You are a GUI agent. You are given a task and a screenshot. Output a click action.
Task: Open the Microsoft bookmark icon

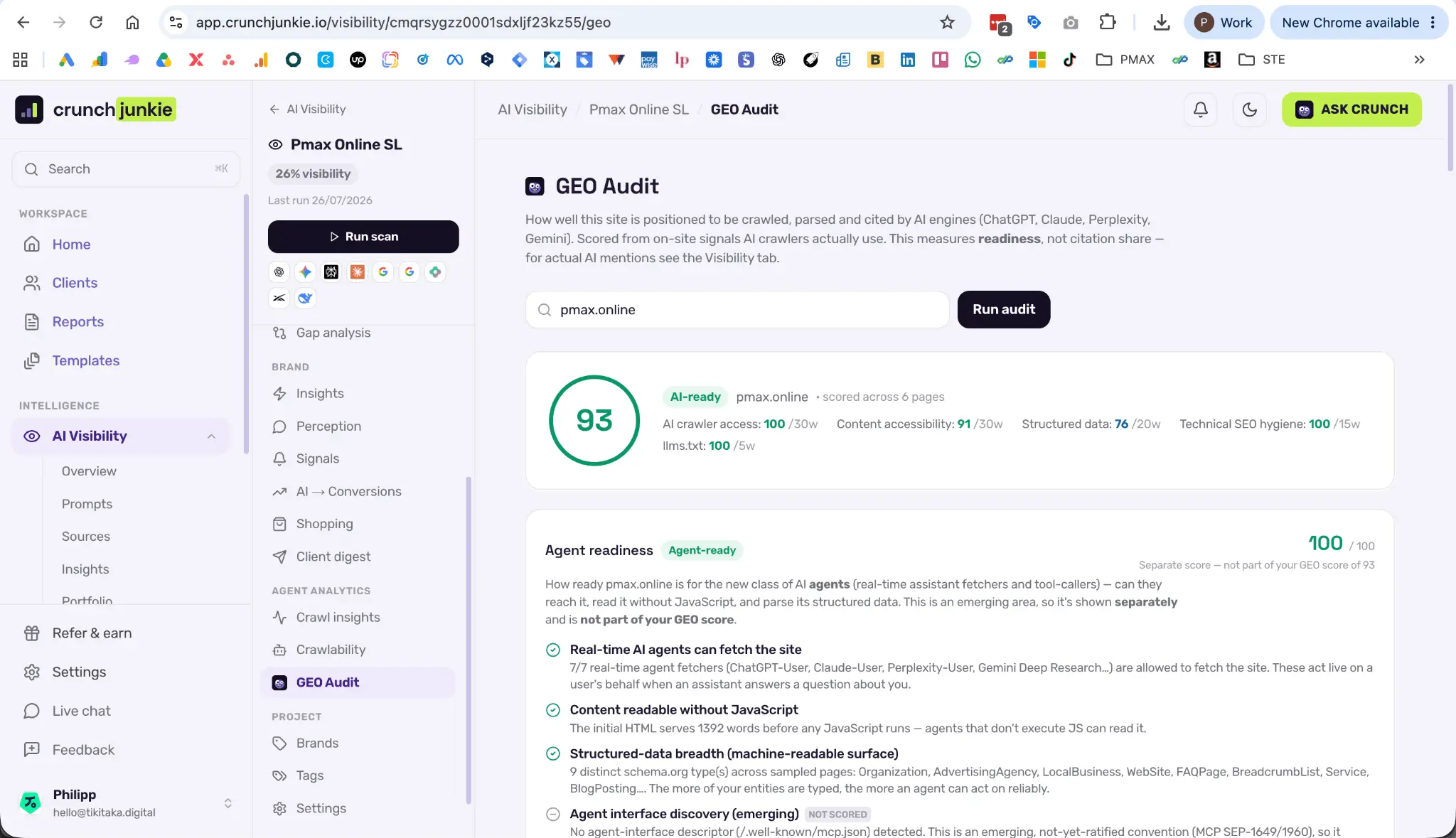coord(1037,60)
